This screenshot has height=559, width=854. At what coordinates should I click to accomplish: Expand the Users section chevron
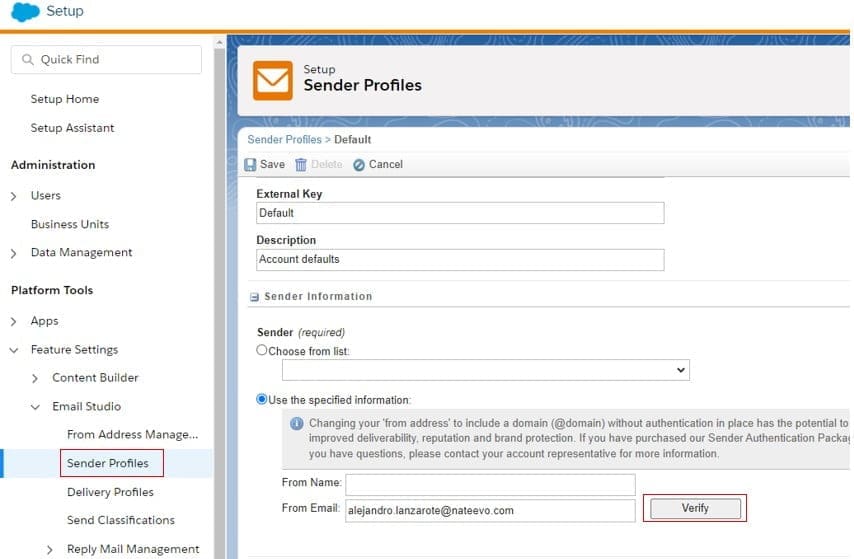(x=14, y=196)
